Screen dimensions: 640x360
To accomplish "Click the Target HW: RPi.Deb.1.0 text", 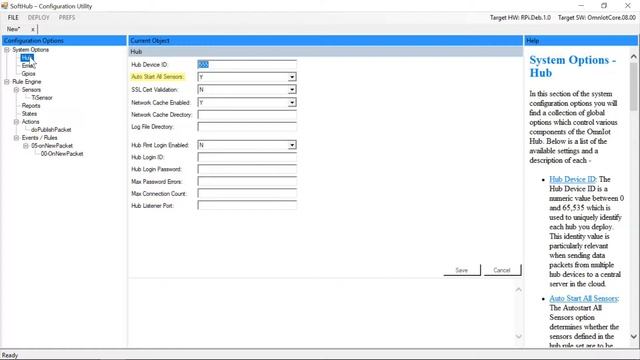I will click(520, 18).
